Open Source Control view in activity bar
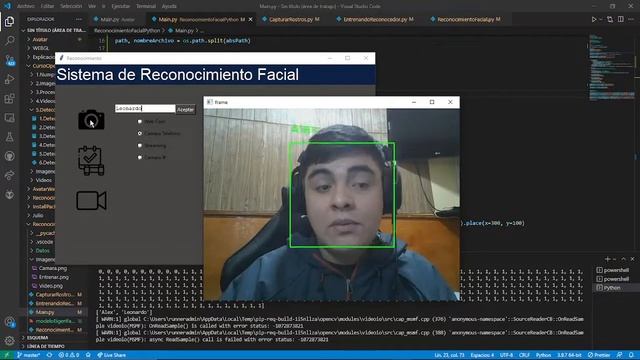Screen dimensions: 640x360 (9, 60)
